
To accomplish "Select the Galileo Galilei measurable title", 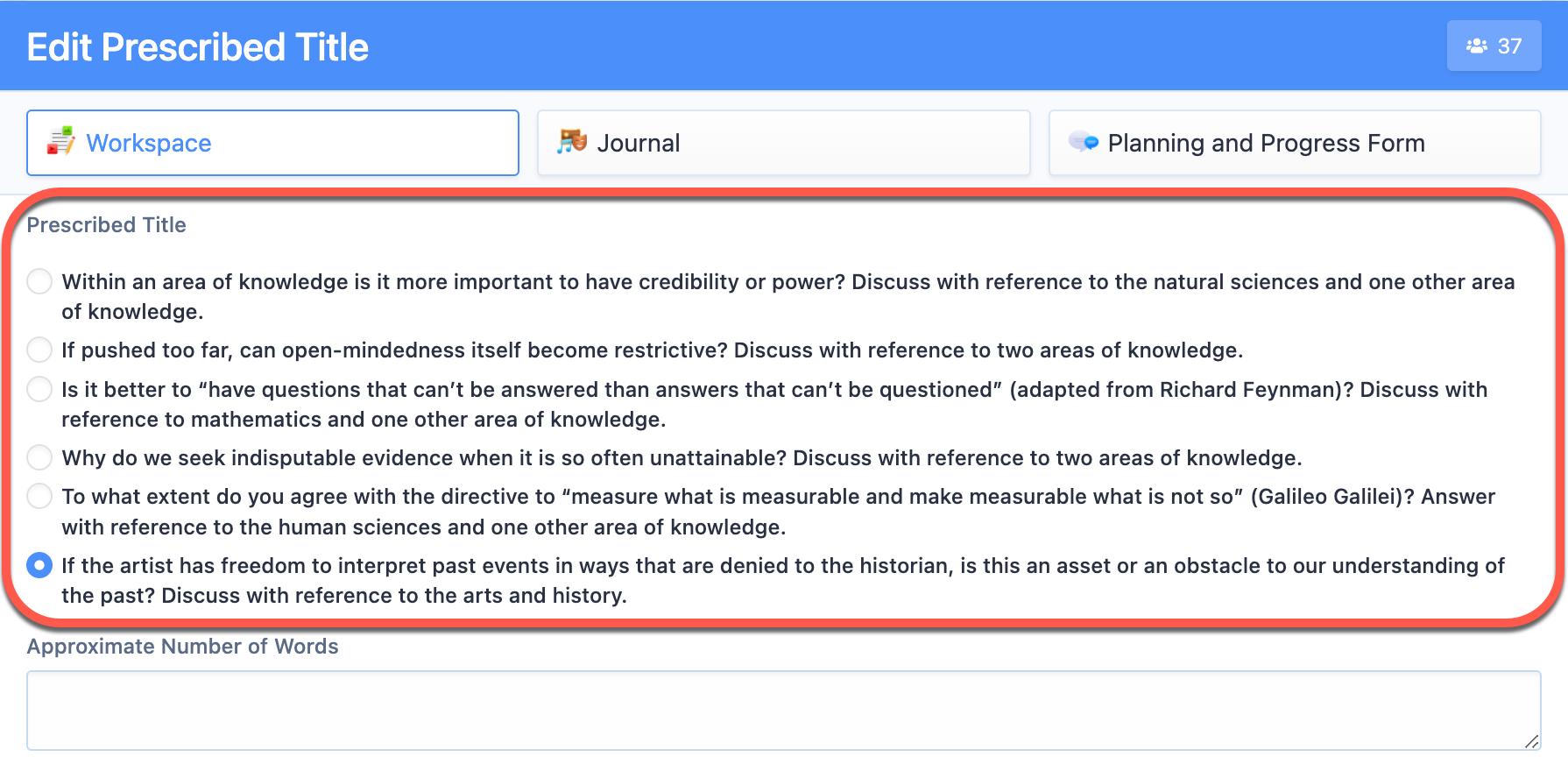I will [x=39, y=496].
